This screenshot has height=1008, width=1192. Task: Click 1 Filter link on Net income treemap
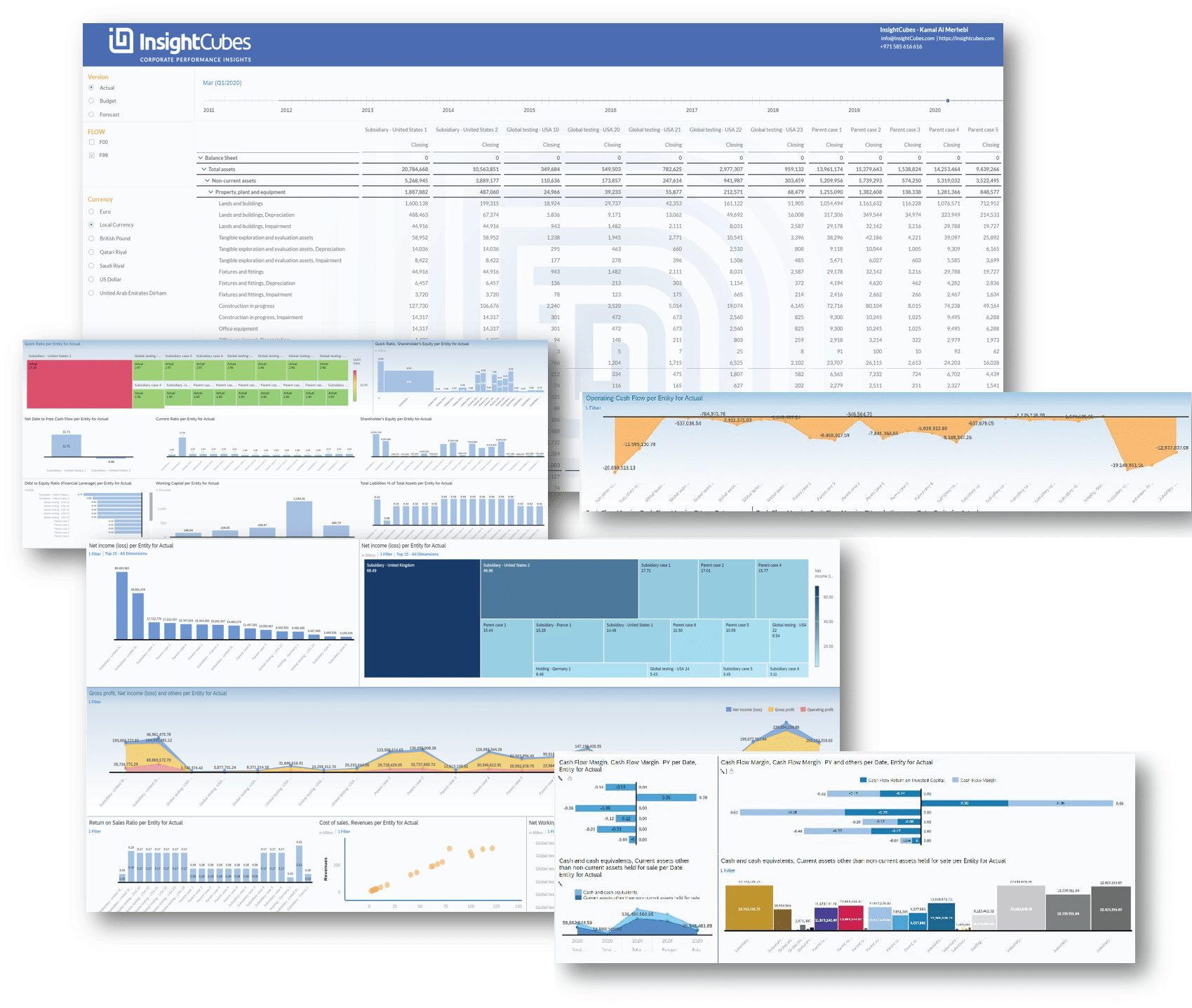click(386, 554)
